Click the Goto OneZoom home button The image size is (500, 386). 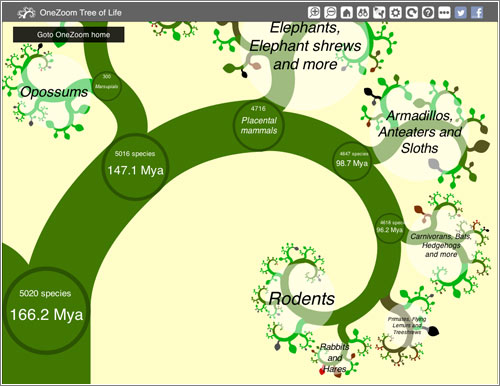point(69,34)
